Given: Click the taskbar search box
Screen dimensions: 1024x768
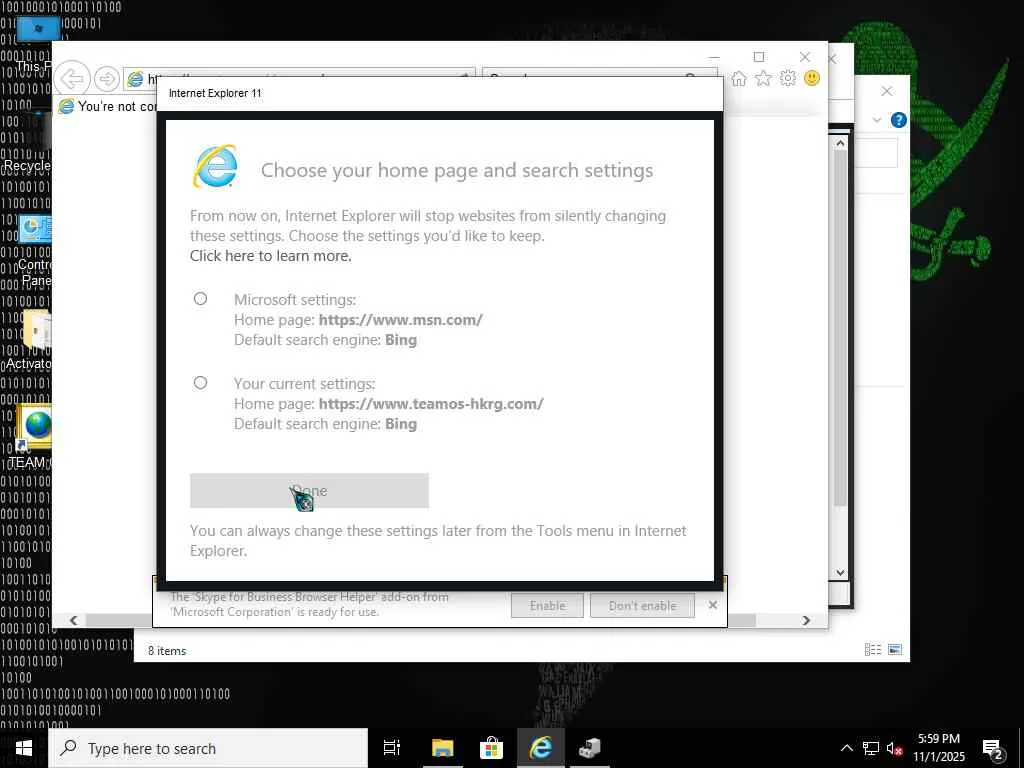Looking at the screenshot, I should coord(208,748).
